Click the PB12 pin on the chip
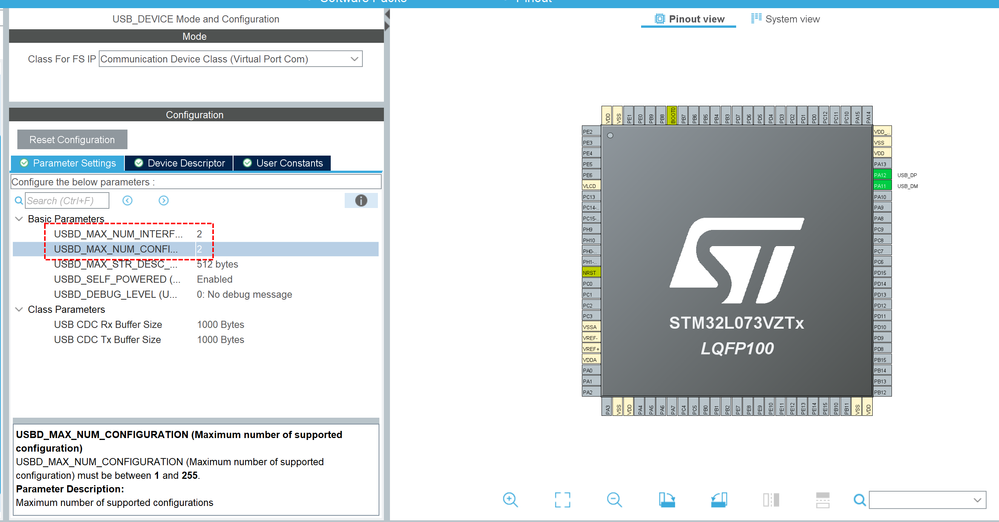Image resolution: width=999 pixels, height=522 pixels. point(882,392)
